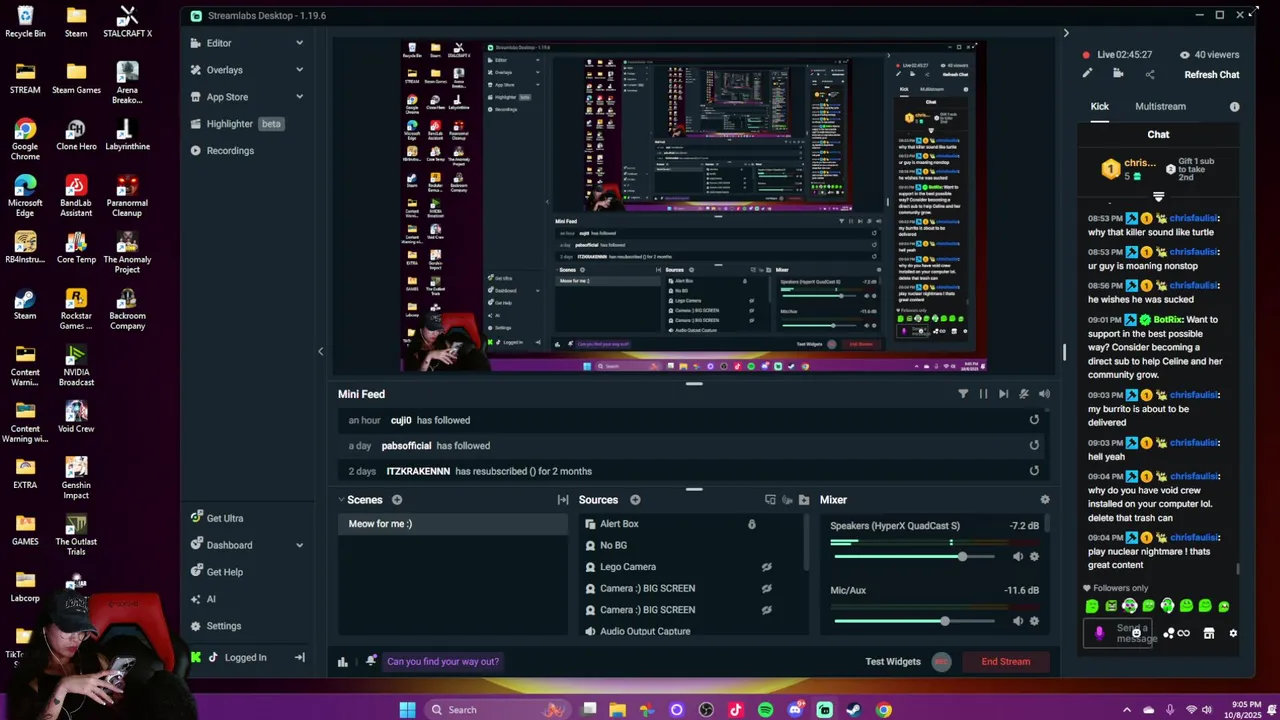Viewport: 1280px width, 720px height.
Task: Click the End Stream button
Action: (1005, 661)
